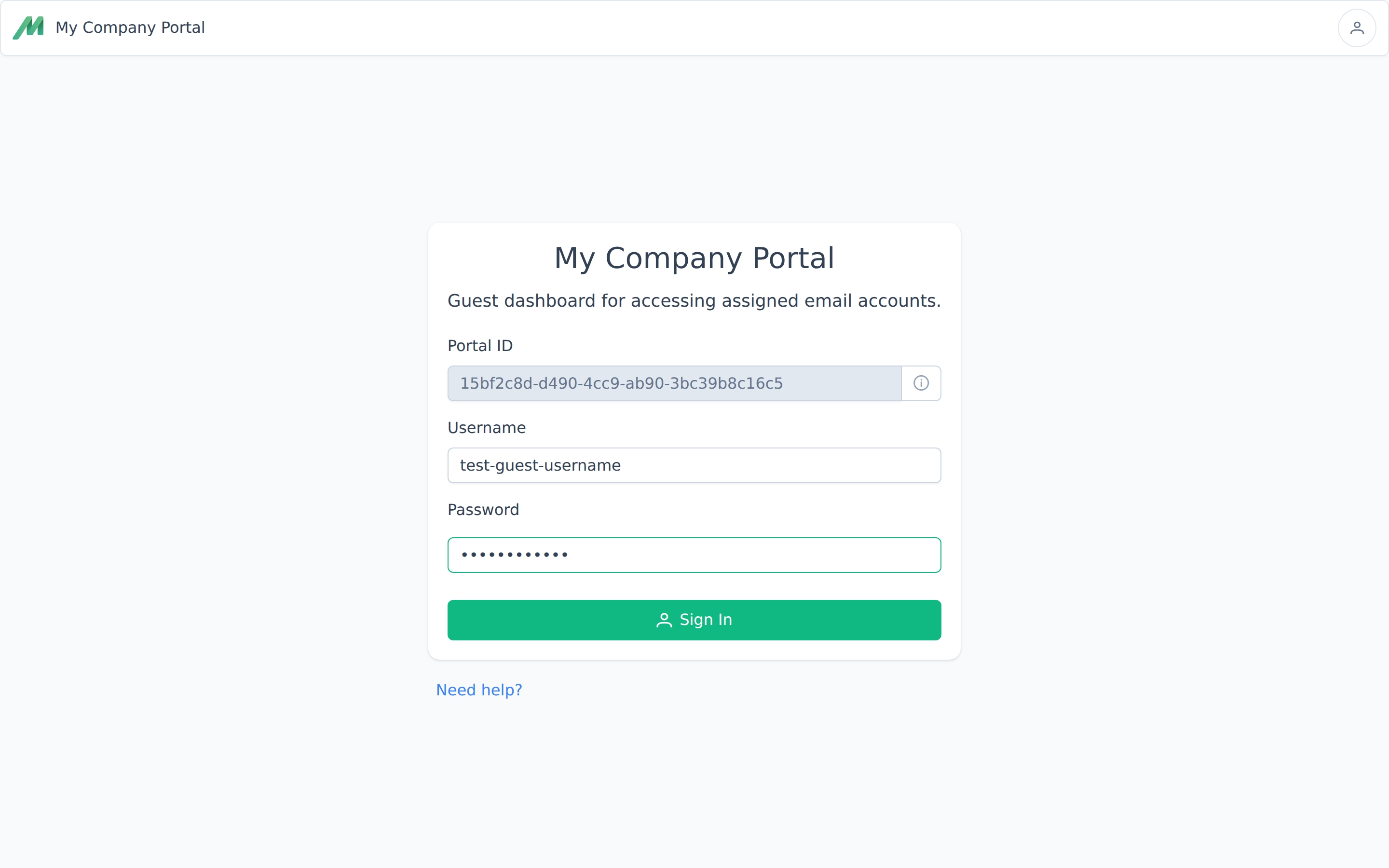Viewport: 1389px width, 868px height.
Task: Click the person icon in Sign In button
Action: [664, 620]
